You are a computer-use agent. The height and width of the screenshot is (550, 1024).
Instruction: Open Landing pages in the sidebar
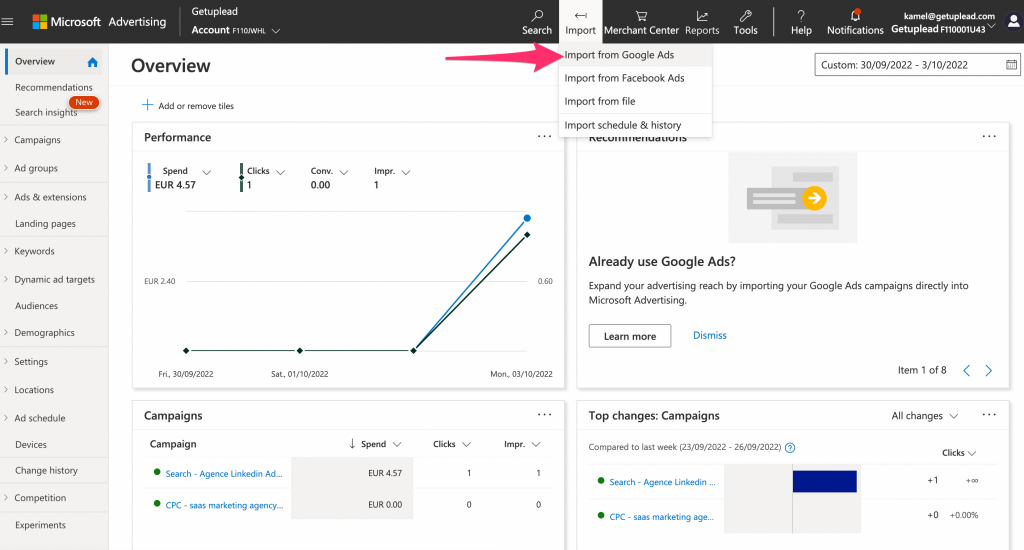tap(45, 223)
